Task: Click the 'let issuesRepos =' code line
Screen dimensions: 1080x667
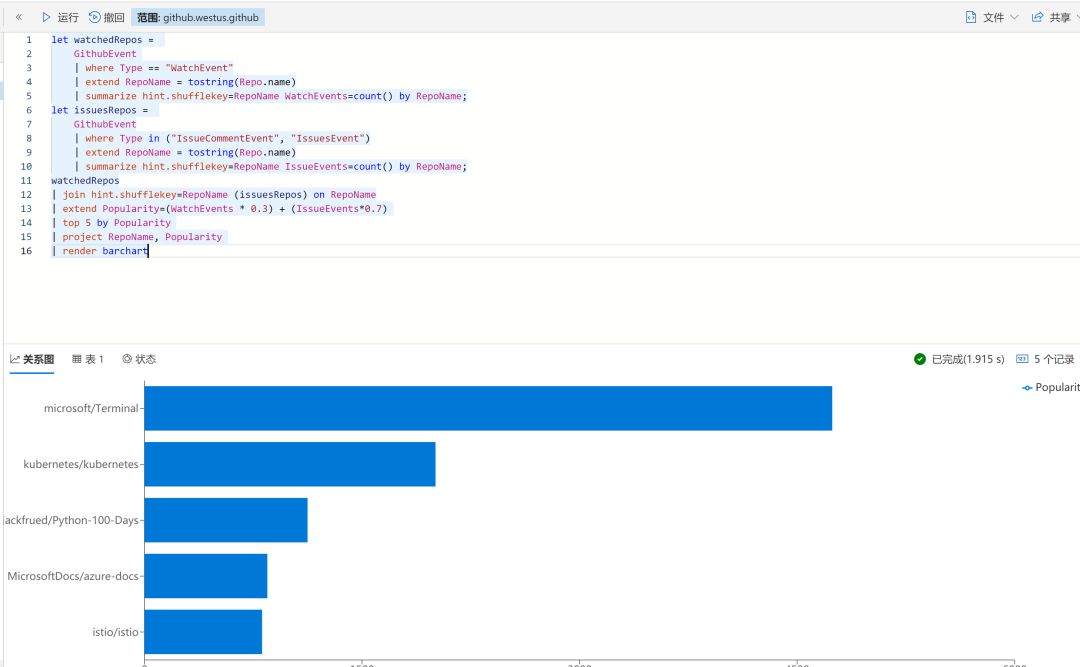Action: 99,110
